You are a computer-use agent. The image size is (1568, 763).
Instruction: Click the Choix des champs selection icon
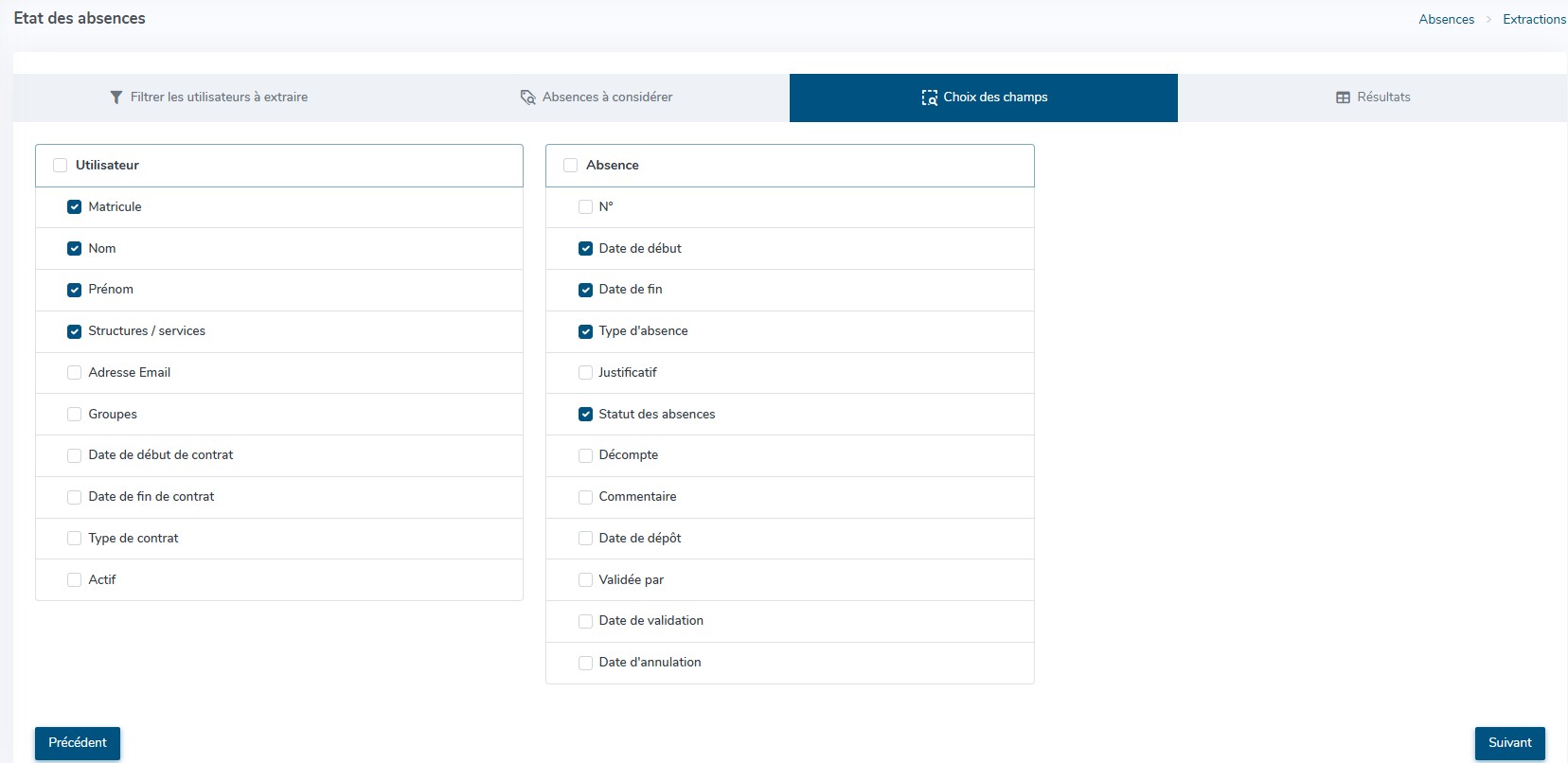pyautogui.click(x=929, y=98)
